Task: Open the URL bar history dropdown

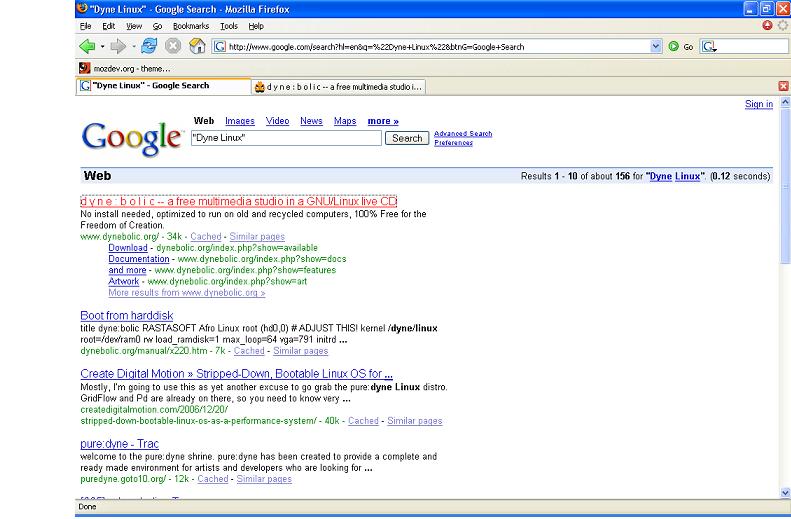Action: [656, 46]
